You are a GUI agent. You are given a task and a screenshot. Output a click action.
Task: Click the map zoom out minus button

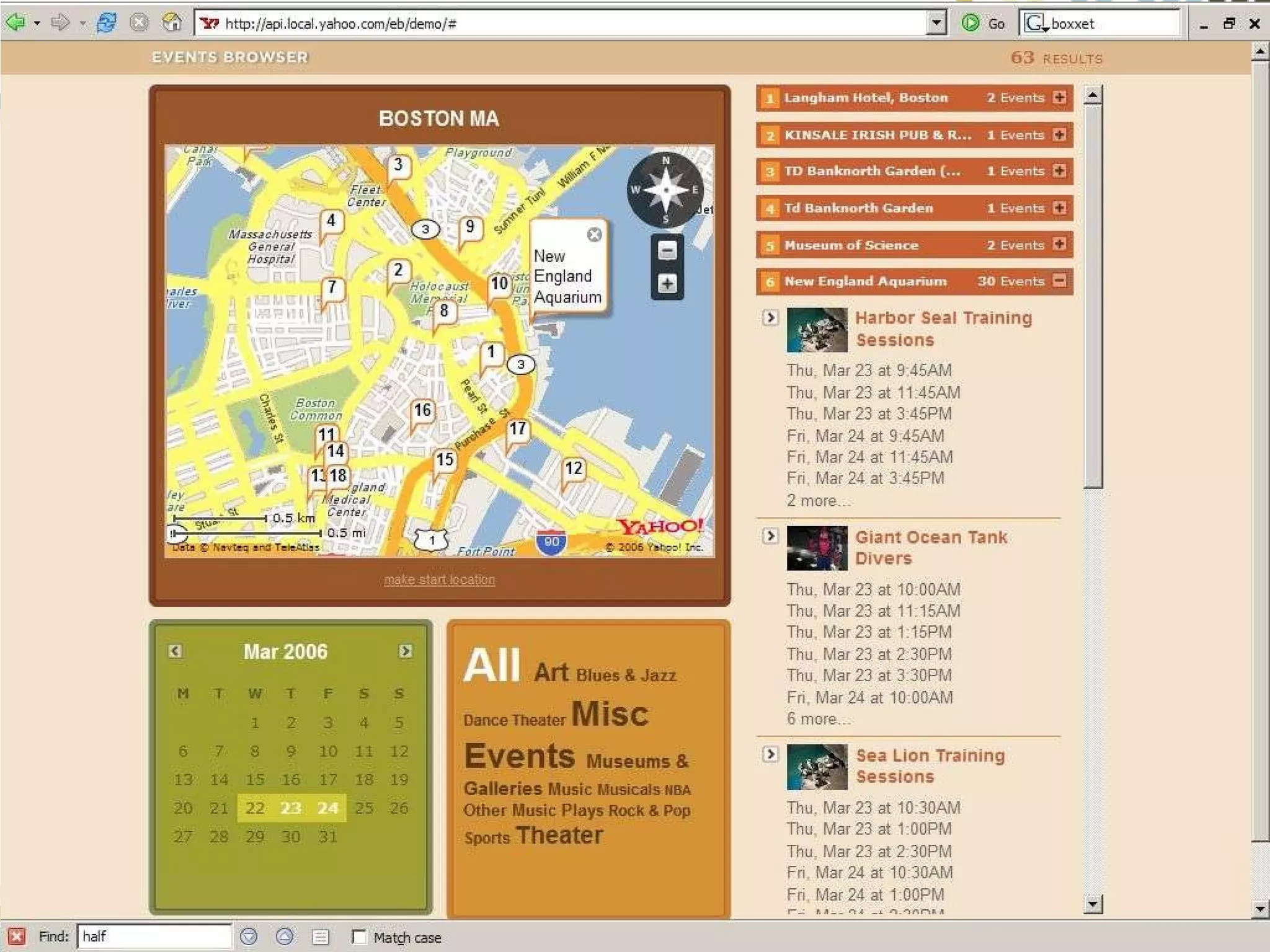click(667, 251)
